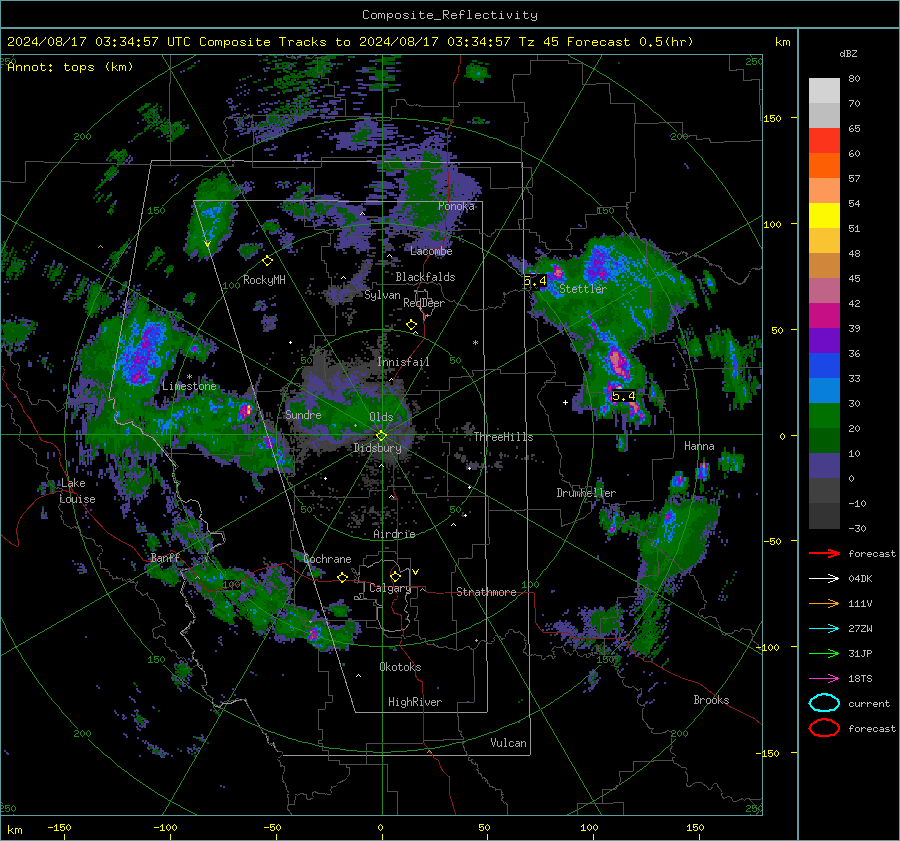This screenshot has width=900, height=841.
Task: Click the red 'forecast' ellipse icon
Action: click(824, 728)
